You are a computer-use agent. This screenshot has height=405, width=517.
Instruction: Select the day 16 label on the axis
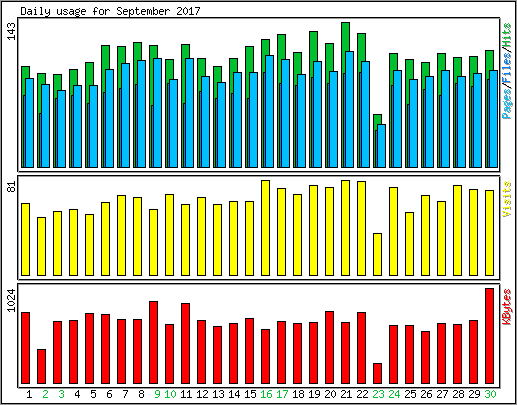click(x=266, y=395)
